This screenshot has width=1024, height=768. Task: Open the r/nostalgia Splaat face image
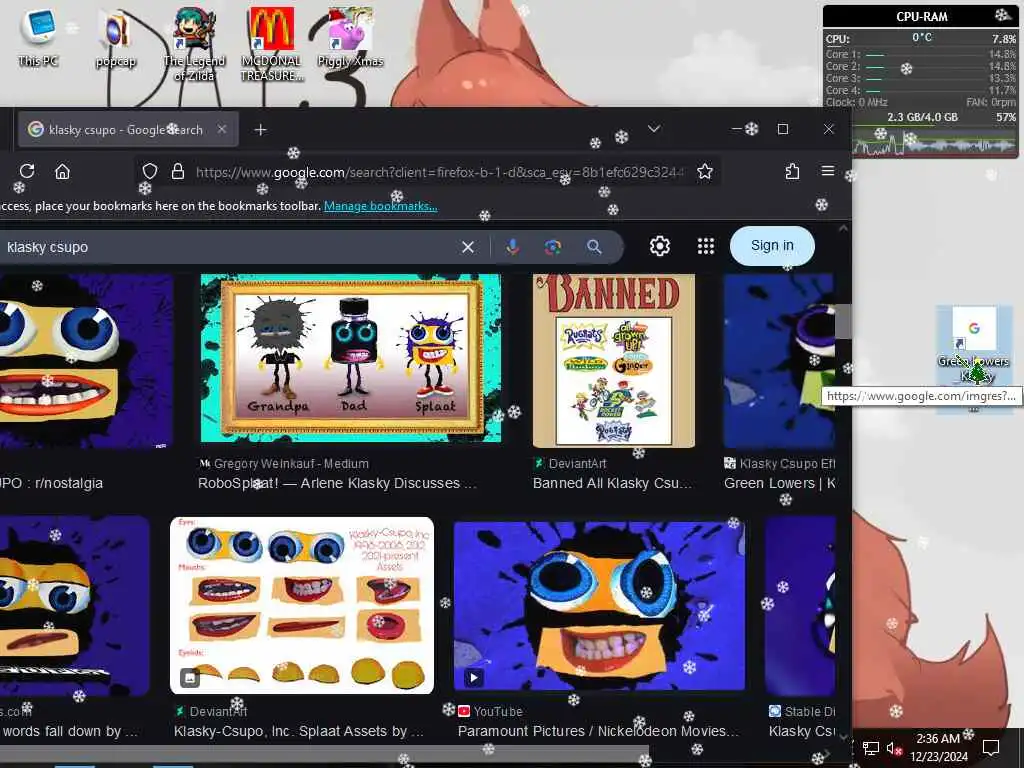coord(86,360)
